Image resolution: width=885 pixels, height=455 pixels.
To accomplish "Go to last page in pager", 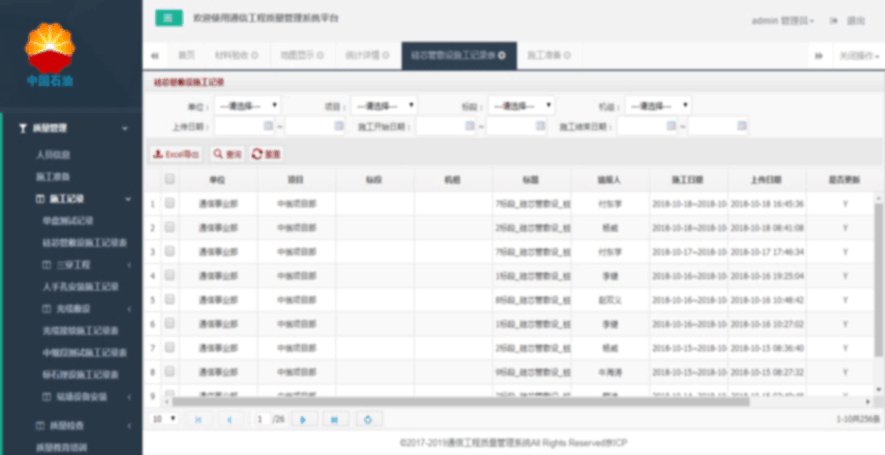I will pyautogui.click(x=335, y=419).
